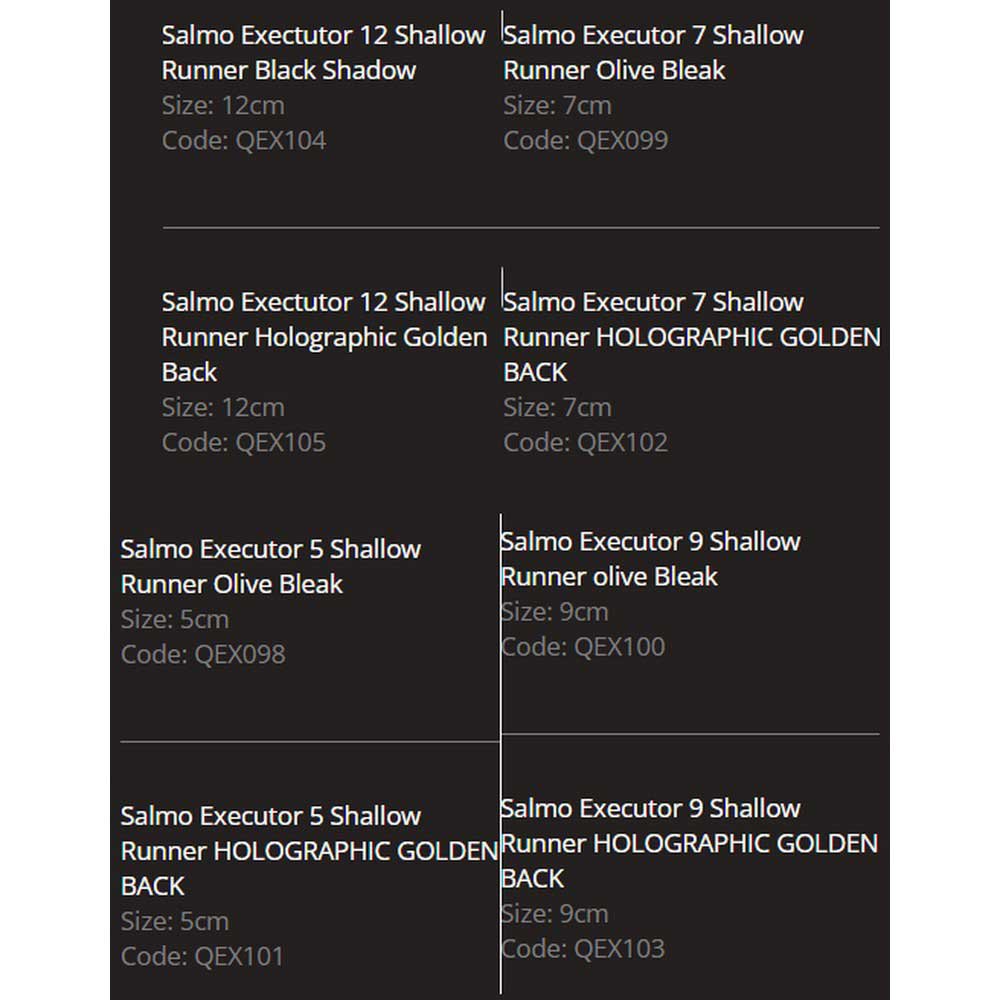
Task: Select Executor 12 Holographic Golden Back title
Action: click(324, 337)
